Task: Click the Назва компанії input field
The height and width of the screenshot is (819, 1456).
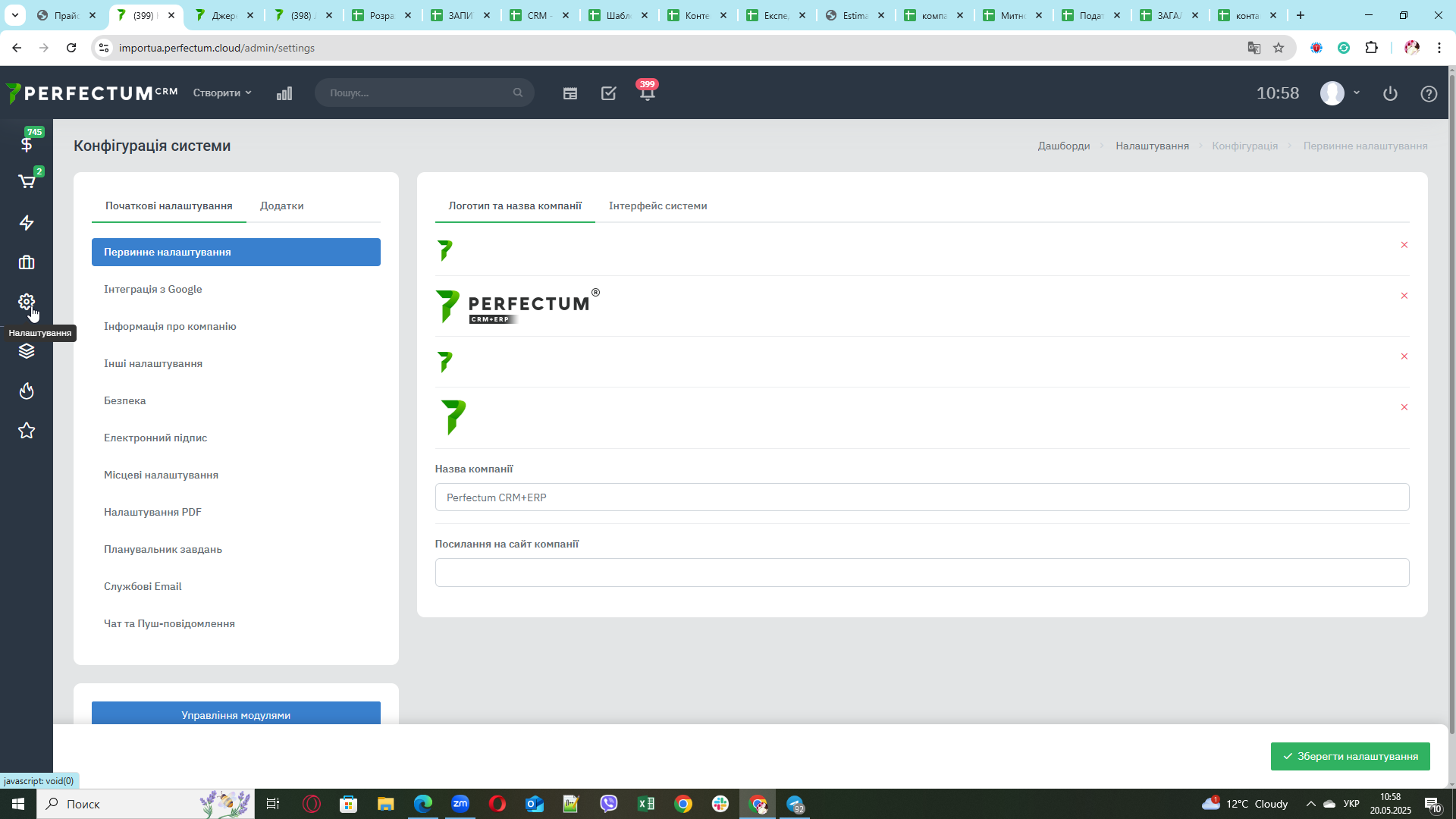Action: click(922, 497)
